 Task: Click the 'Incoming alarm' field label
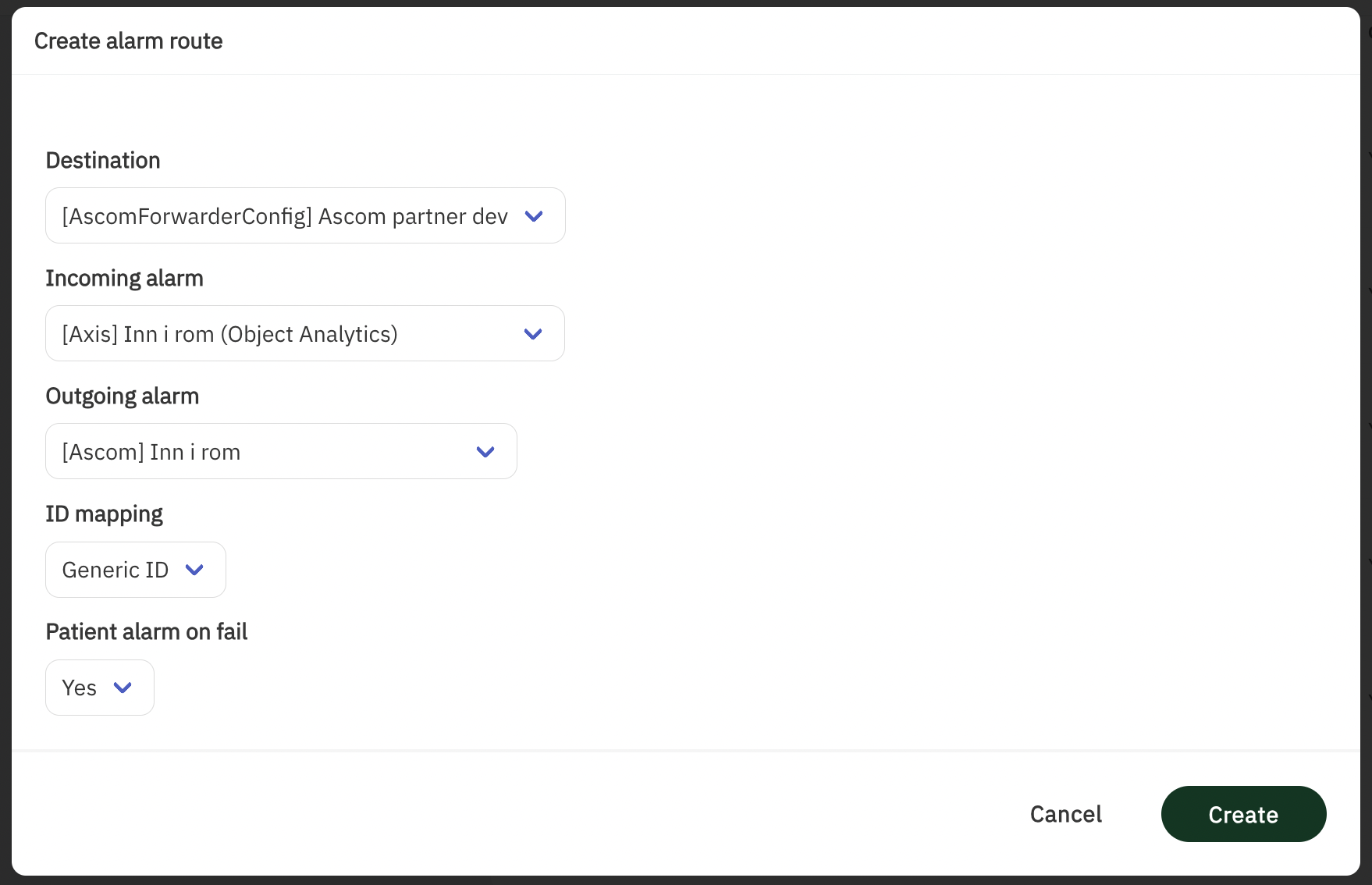click(125, 278)
